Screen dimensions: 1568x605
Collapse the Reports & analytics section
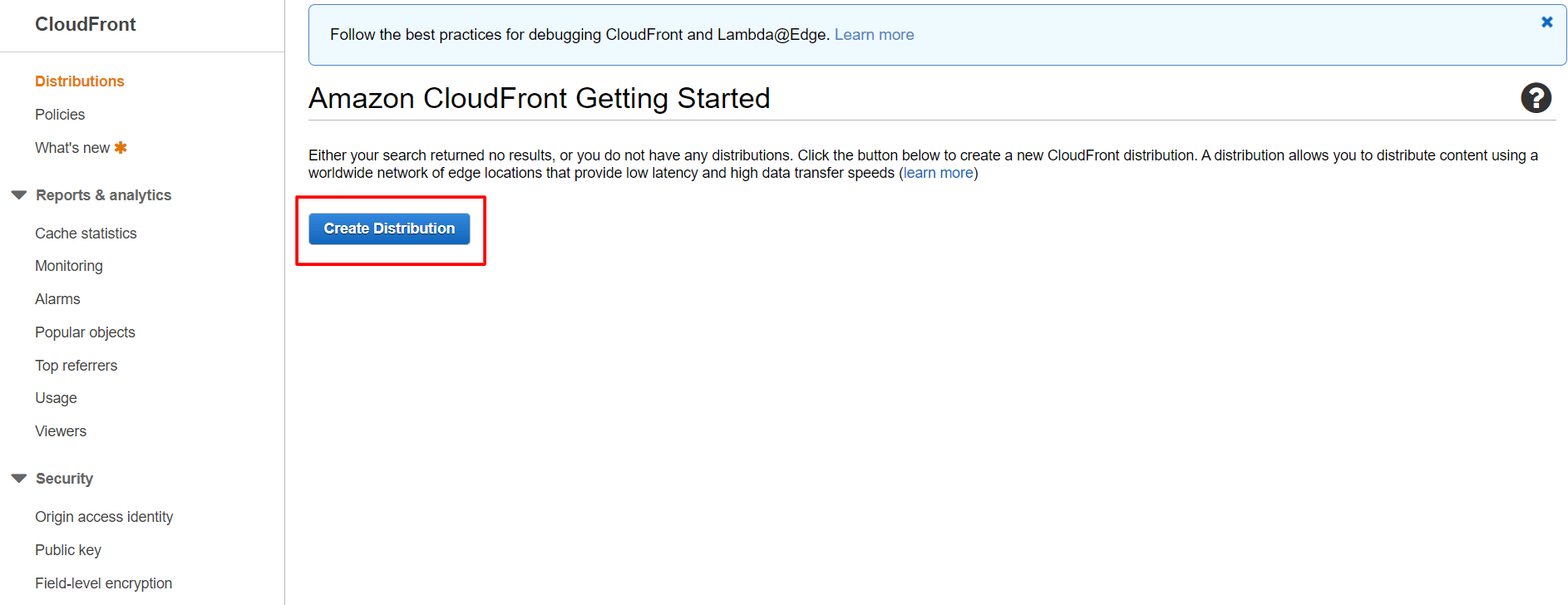click(19, 195)
